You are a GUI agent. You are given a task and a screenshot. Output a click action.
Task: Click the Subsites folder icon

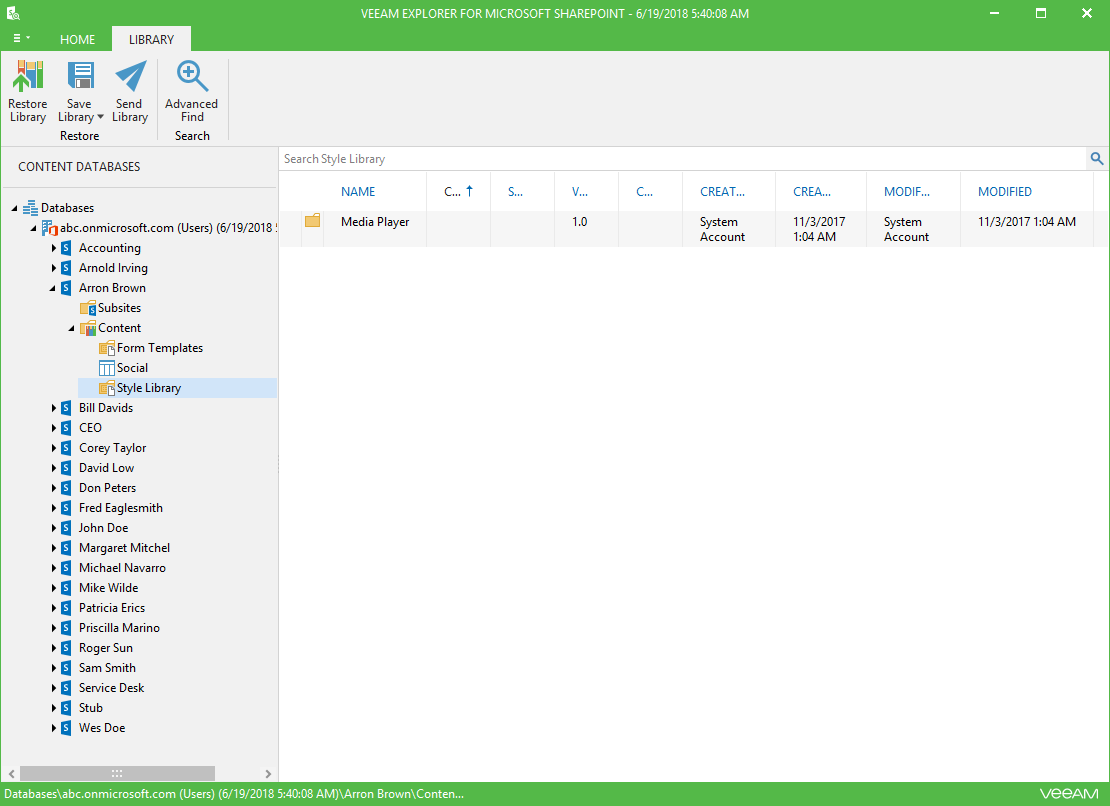tap(88, 308)
